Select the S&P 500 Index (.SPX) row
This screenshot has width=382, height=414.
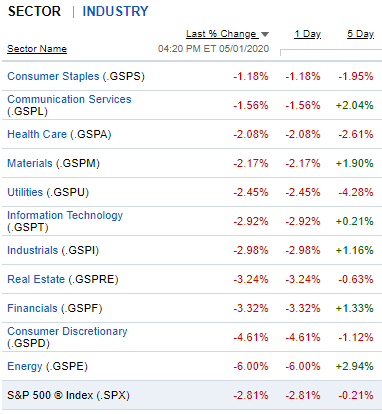tap(192, 395)
